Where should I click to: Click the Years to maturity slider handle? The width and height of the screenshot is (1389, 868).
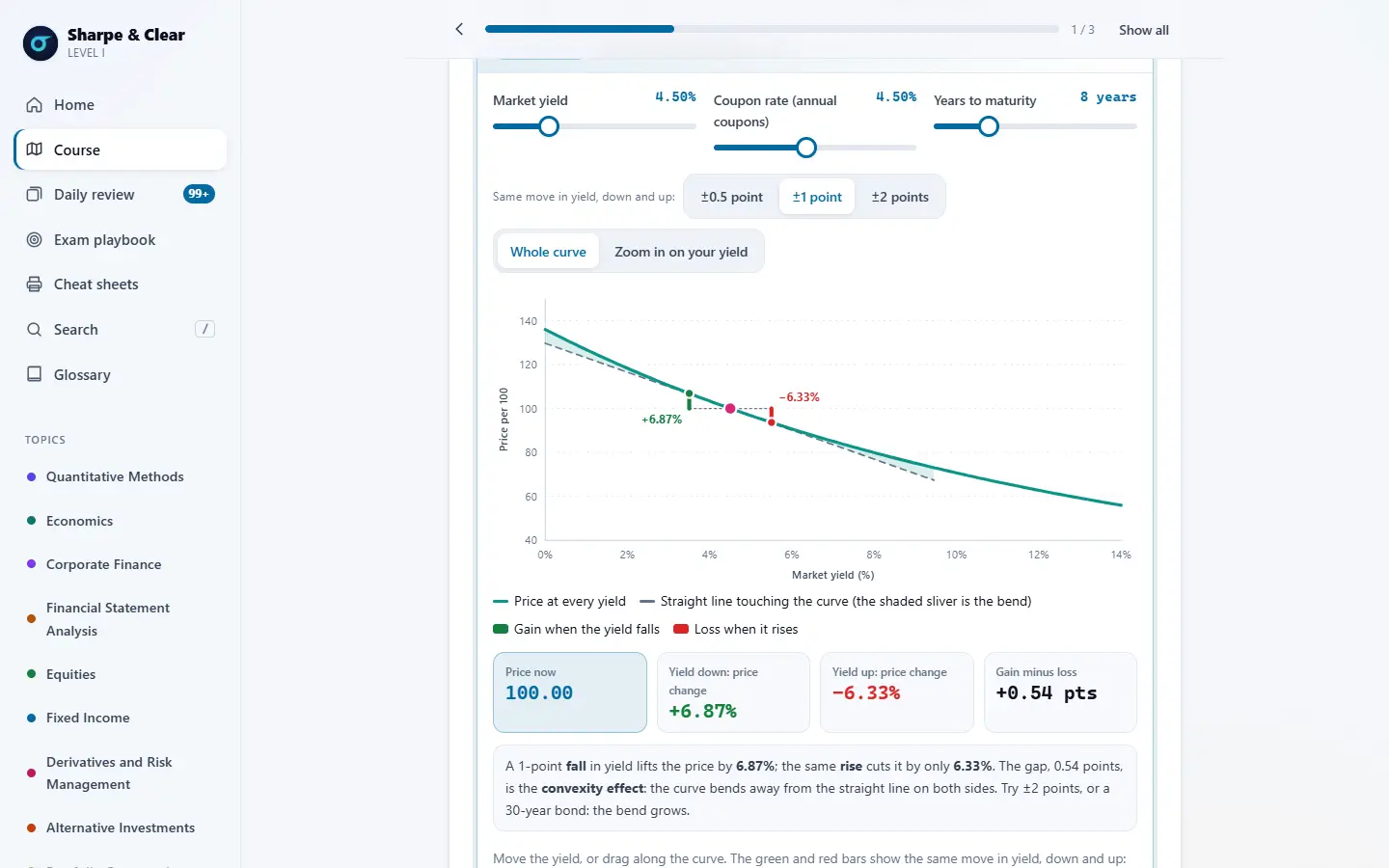coord(989,126)
